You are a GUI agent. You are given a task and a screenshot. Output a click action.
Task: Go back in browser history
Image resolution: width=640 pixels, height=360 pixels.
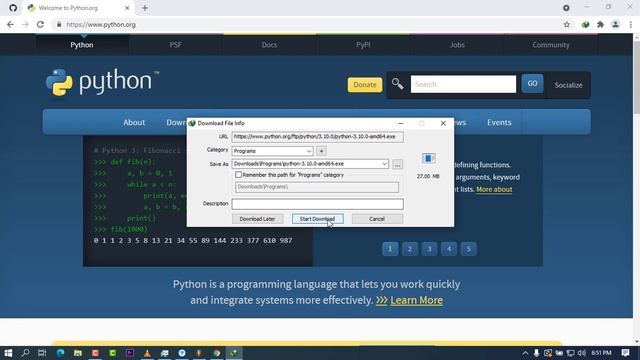tap(10, 24)
